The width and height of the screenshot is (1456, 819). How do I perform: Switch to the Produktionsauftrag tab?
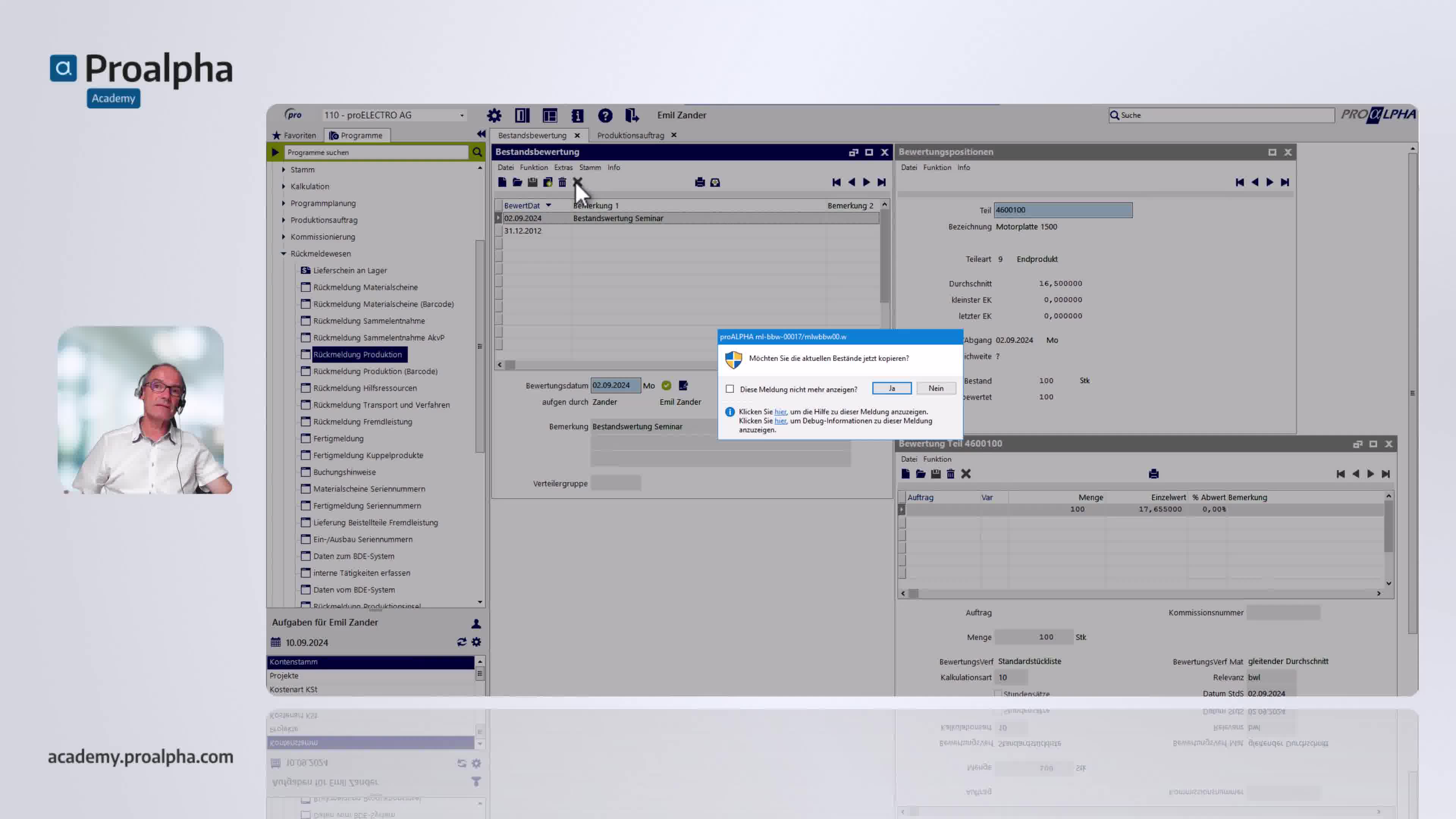tap(630, 135)
